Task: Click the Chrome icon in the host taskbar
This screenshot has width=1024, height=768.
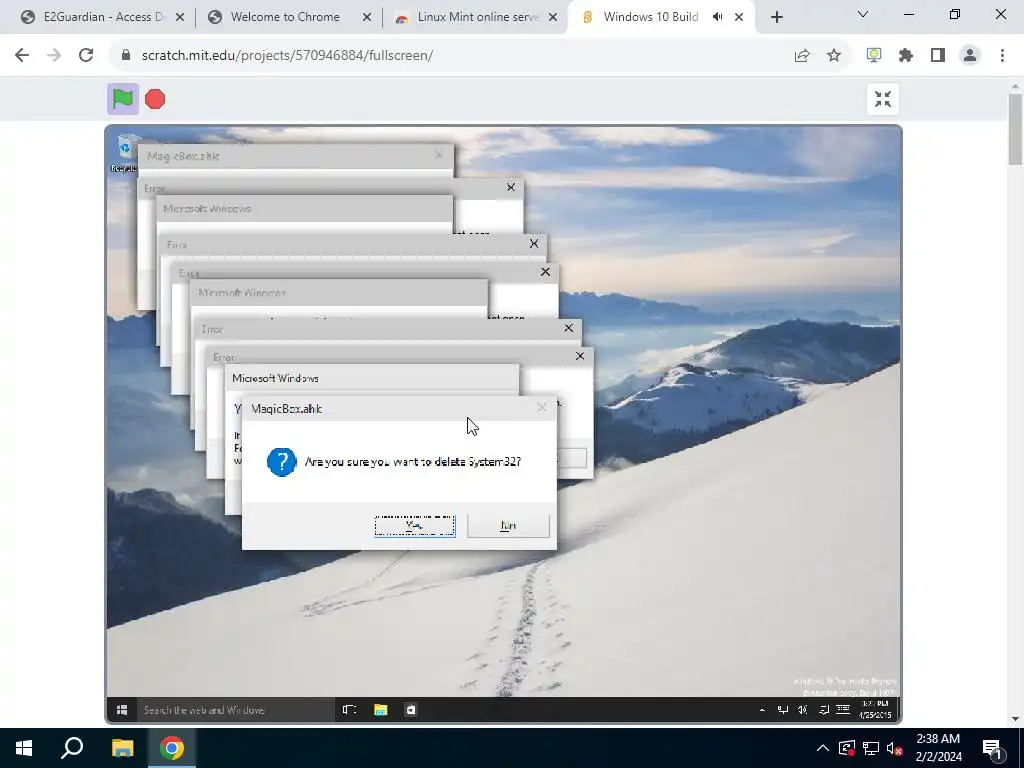Action: pyautogui.click(x=172, y=748)
